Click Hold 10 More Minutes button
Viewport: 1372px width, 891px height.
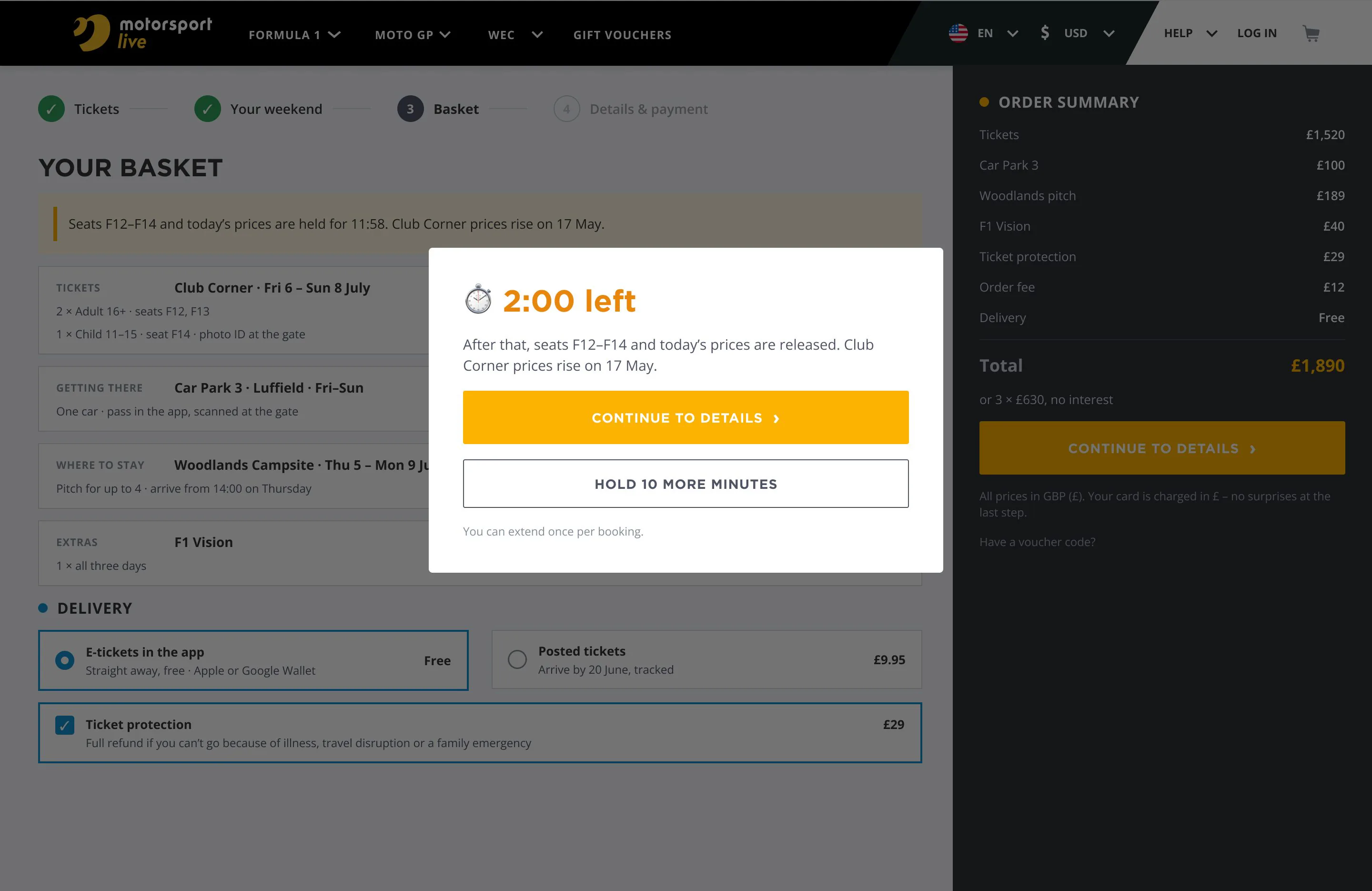coord(686,484)
